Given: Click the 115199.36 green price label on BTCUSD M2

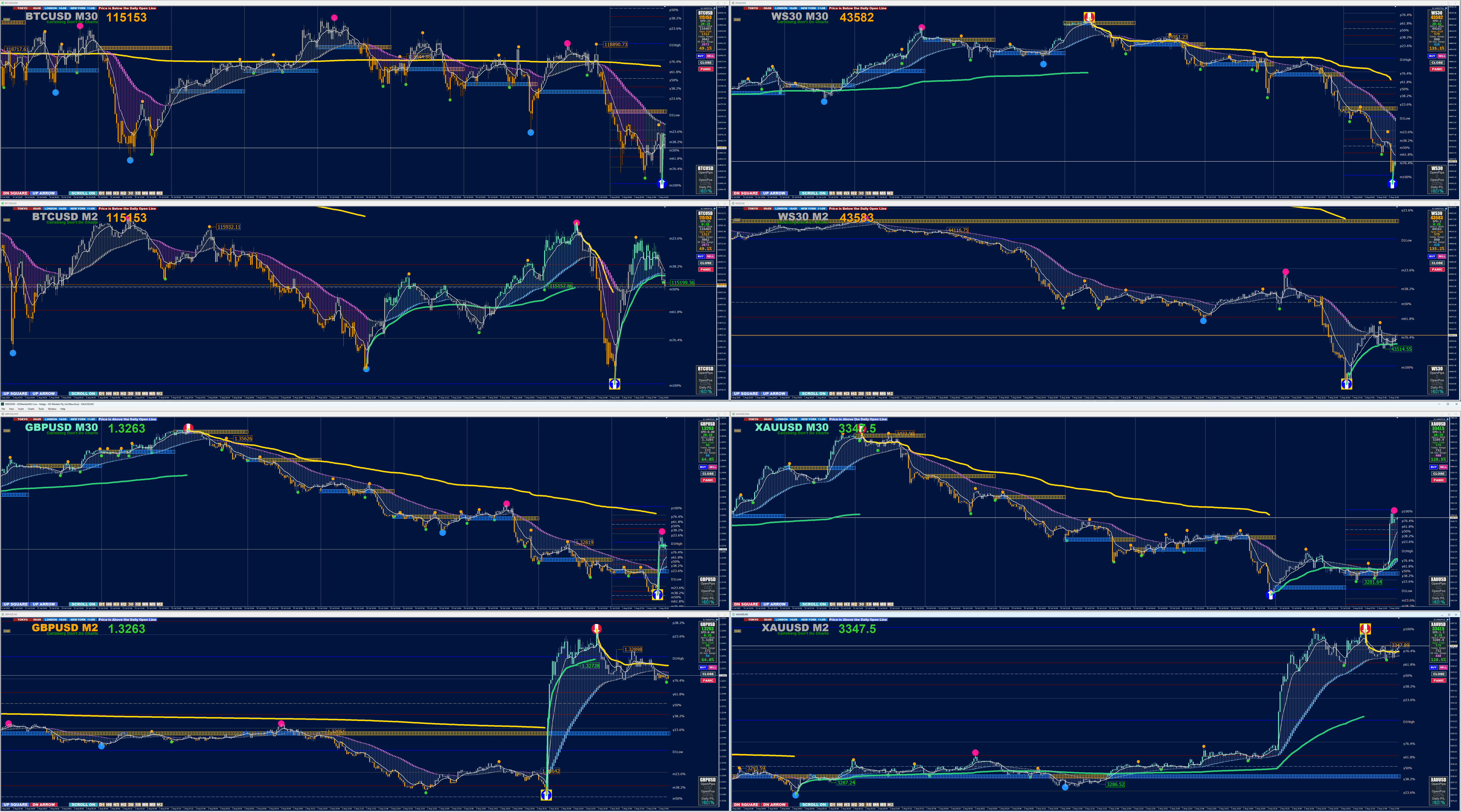Looking at the screenshot, I should (682, 282).
